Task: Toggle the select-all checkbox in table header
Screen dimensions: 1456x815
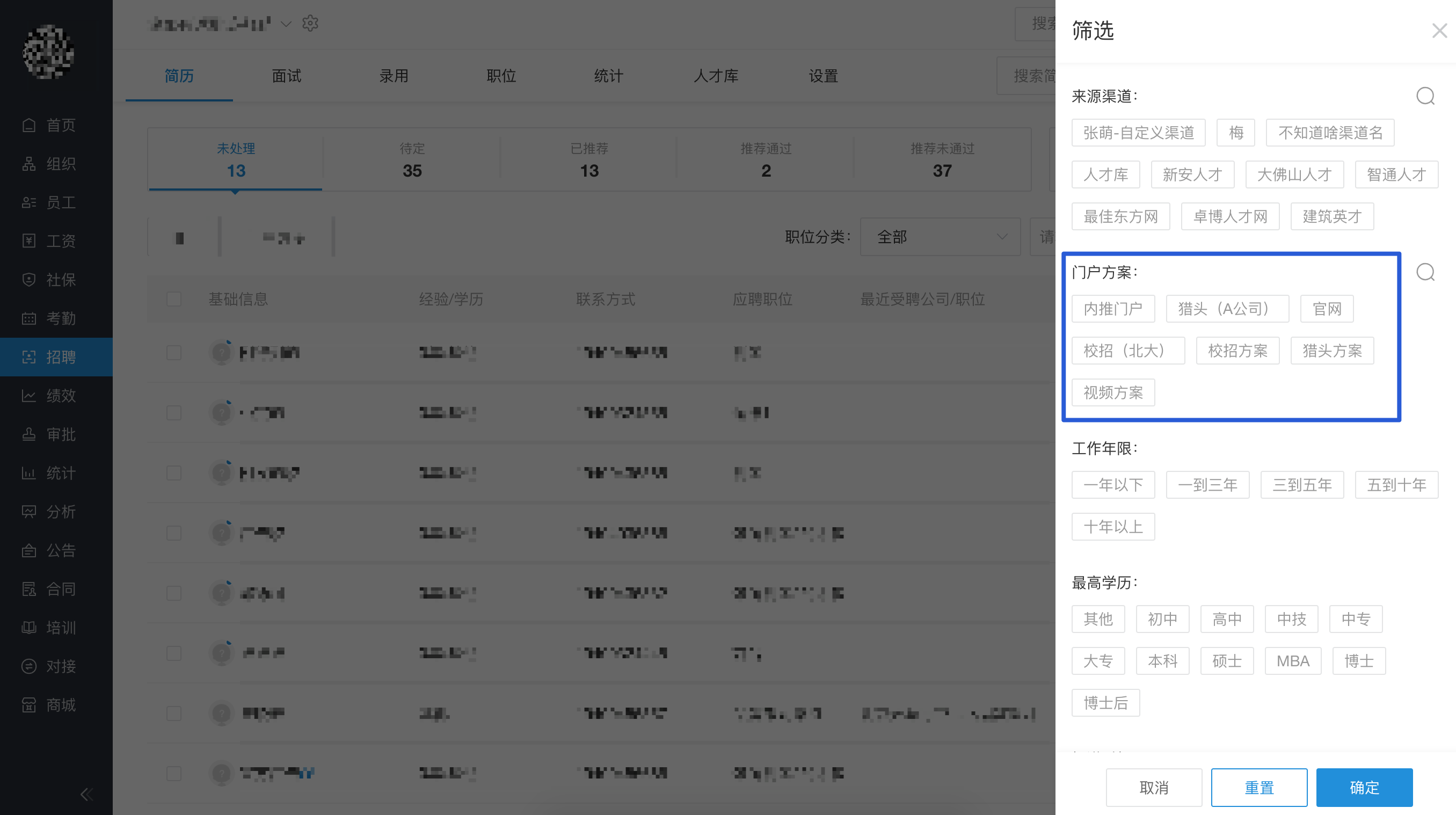Action: coord(174,299)
